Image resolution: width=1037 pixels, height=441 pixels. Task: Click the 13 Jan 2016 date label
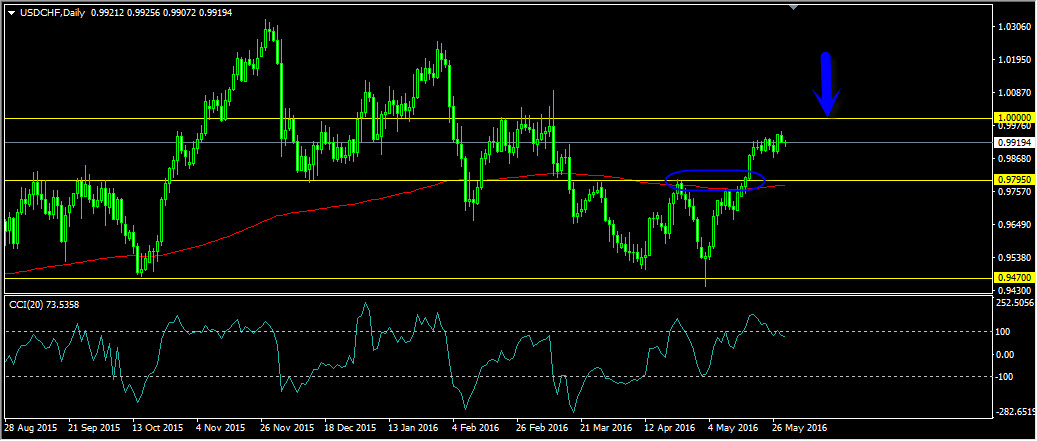[413, 428]
